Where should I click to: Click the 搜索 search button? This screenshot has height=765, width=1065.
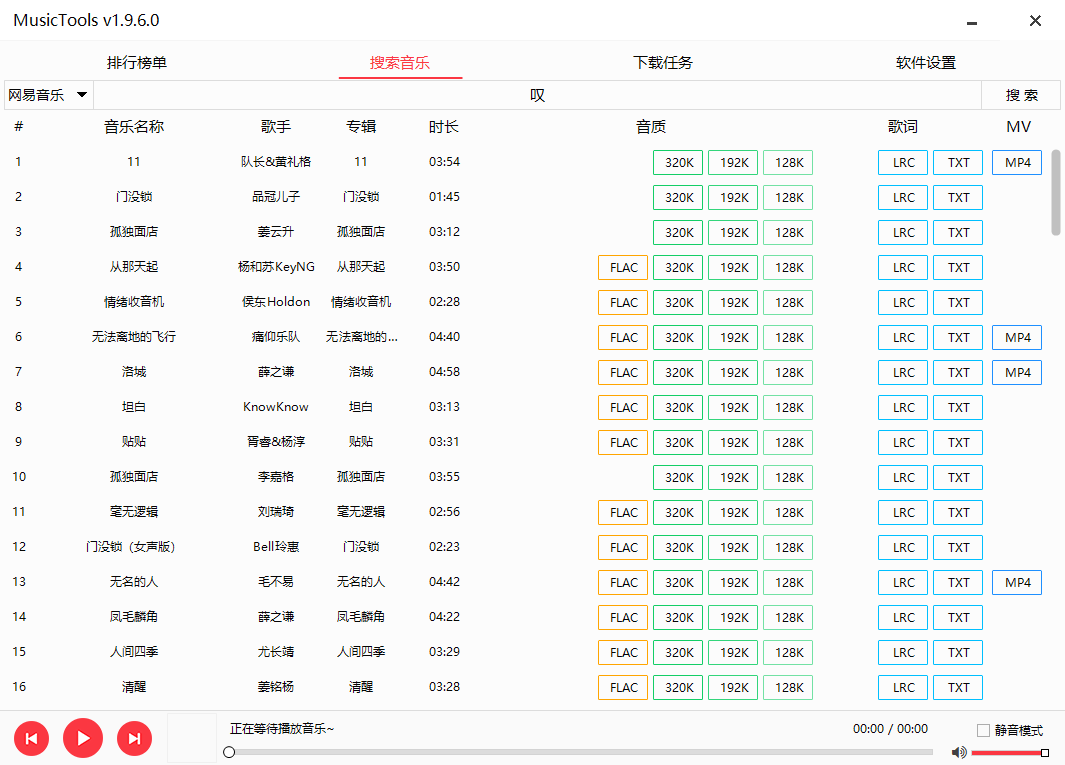[1020, 94]
